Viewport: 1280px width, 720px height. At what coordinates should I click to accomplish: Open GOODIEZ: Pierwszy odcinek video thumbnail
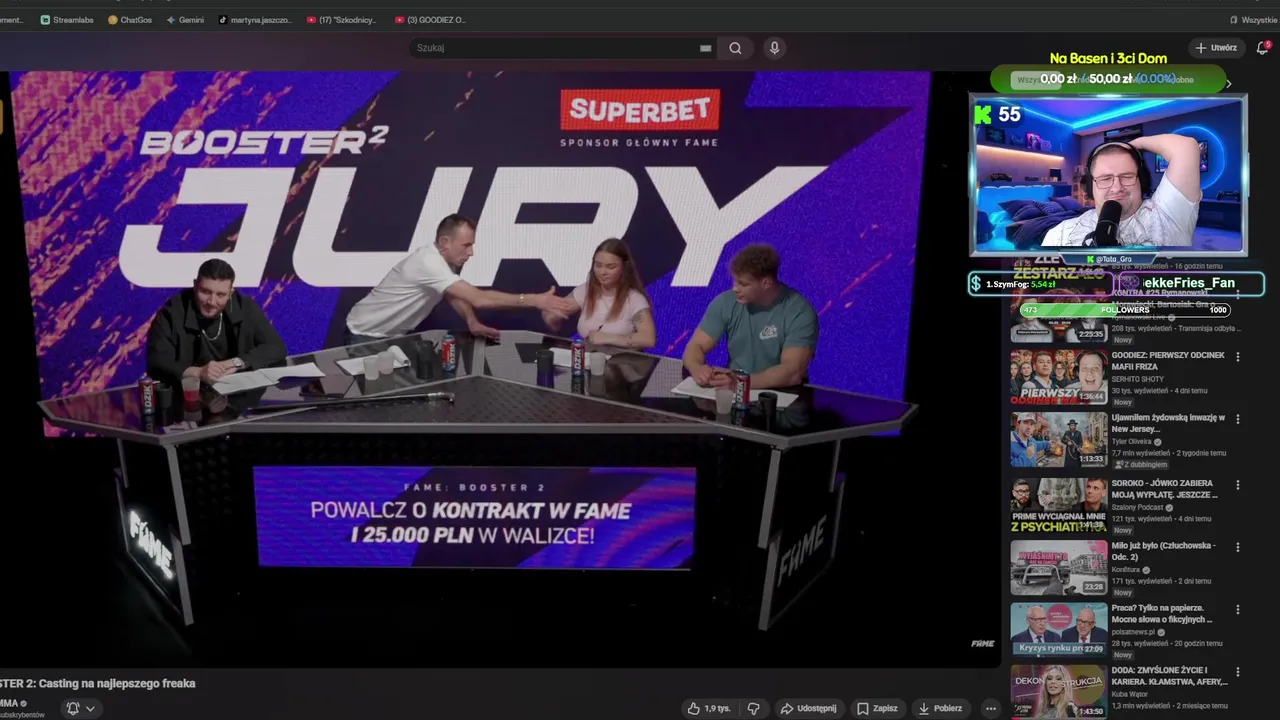click(x=1058, y=377)
